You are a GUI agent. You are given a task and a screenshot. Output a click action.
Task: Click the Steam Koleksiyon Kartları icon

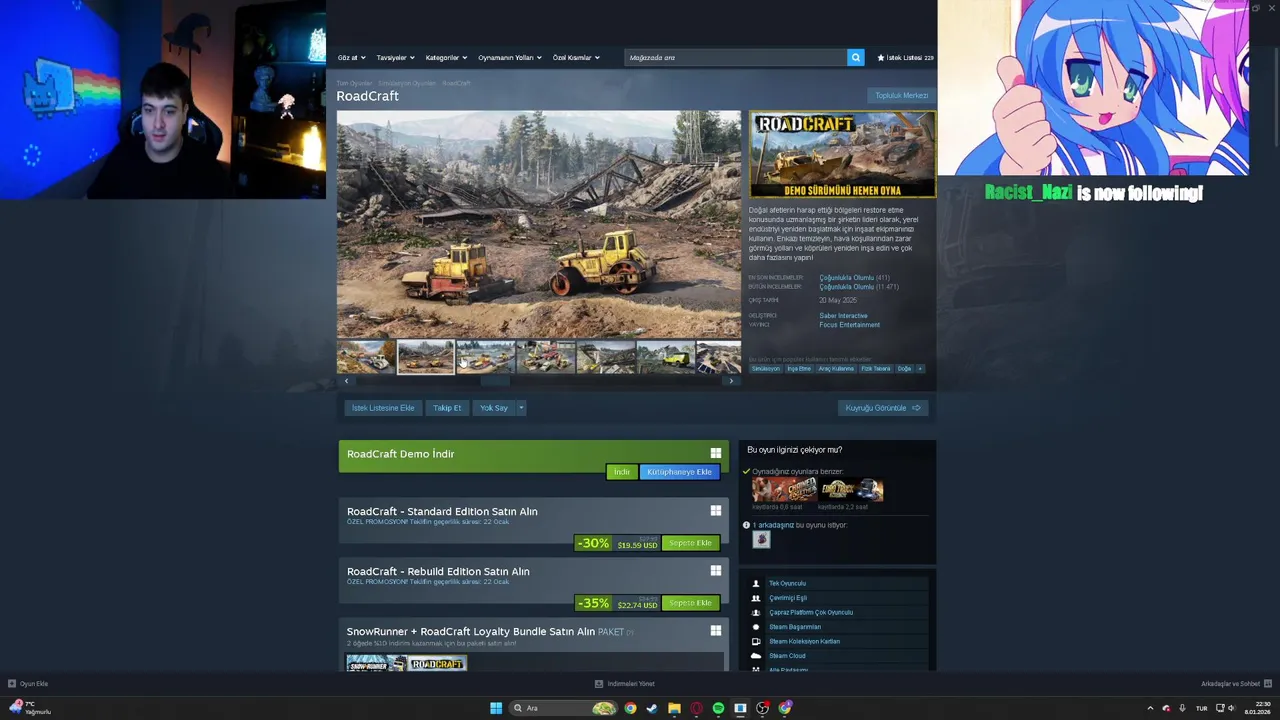pyautogui.click(x=756, y=641)
